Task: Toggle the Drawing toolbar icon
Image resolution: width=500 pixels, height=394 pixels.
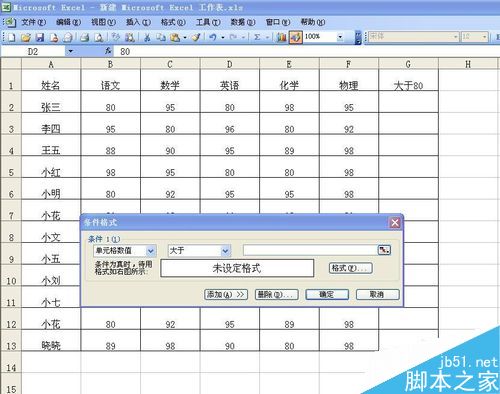Action: [296, 37]
